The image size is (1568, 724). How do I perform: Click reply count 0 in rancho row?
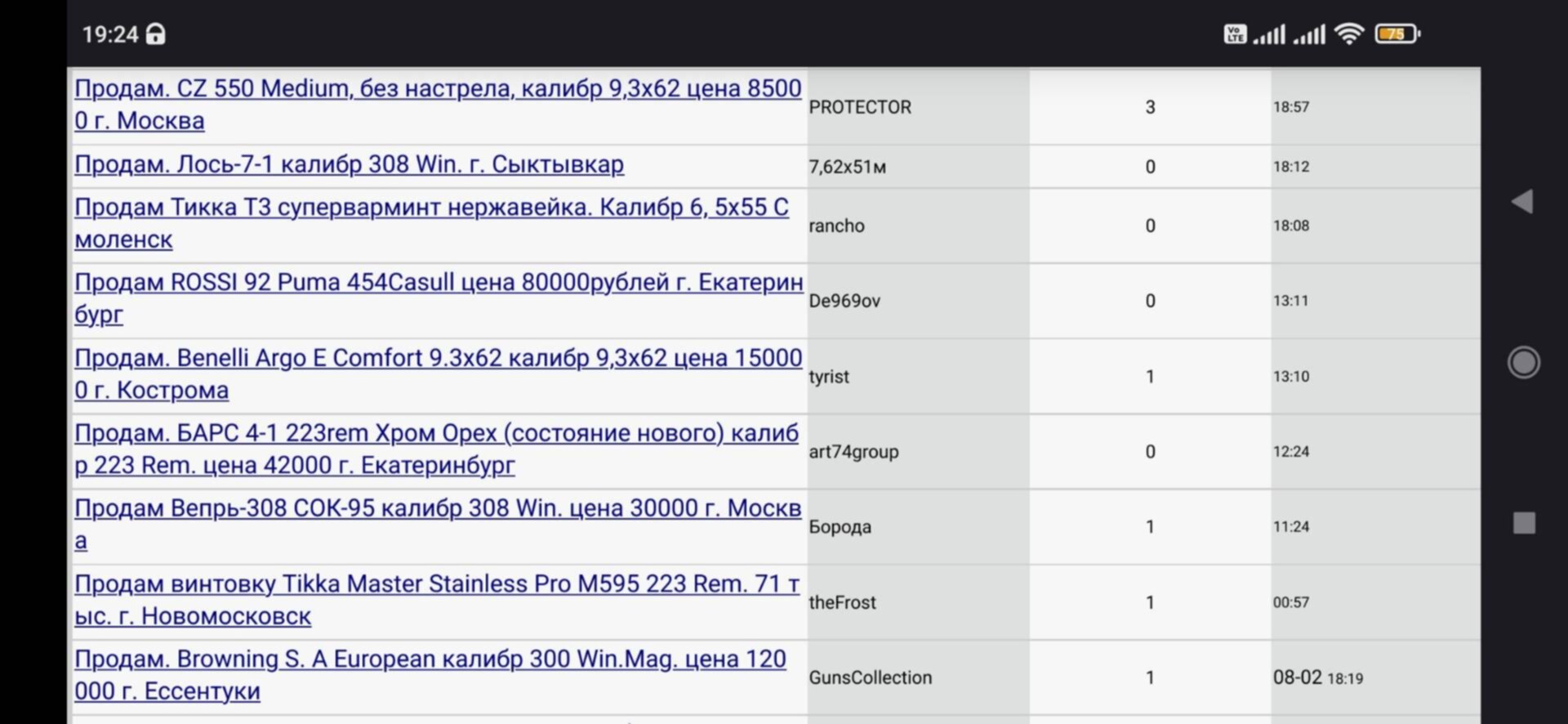pos(1150,226)
